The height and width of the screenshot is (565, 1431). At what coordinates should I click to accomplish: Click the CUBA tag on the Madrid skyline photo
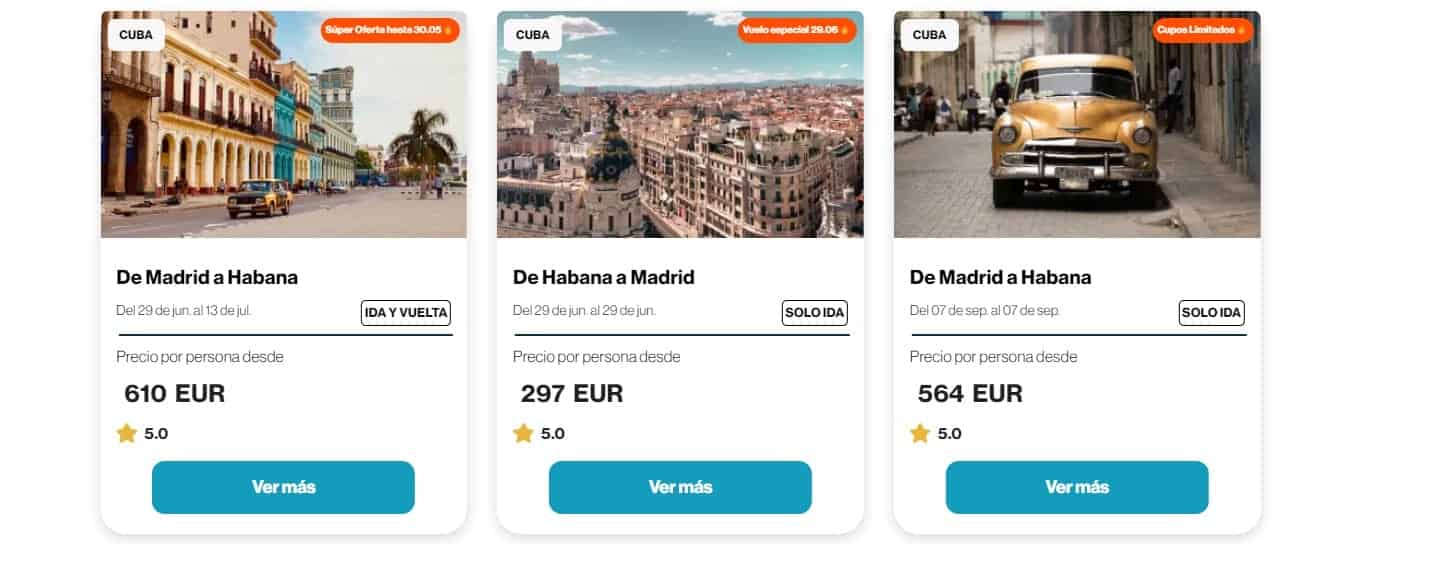[x=532, y=35]
